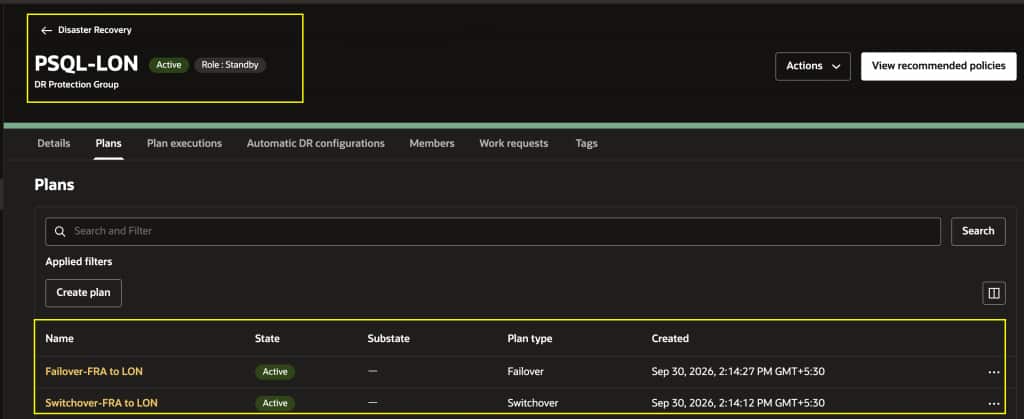Open Automatic DR configurations tab
This screenshot has height=419, width=1024.
click(x=315, y=143)
